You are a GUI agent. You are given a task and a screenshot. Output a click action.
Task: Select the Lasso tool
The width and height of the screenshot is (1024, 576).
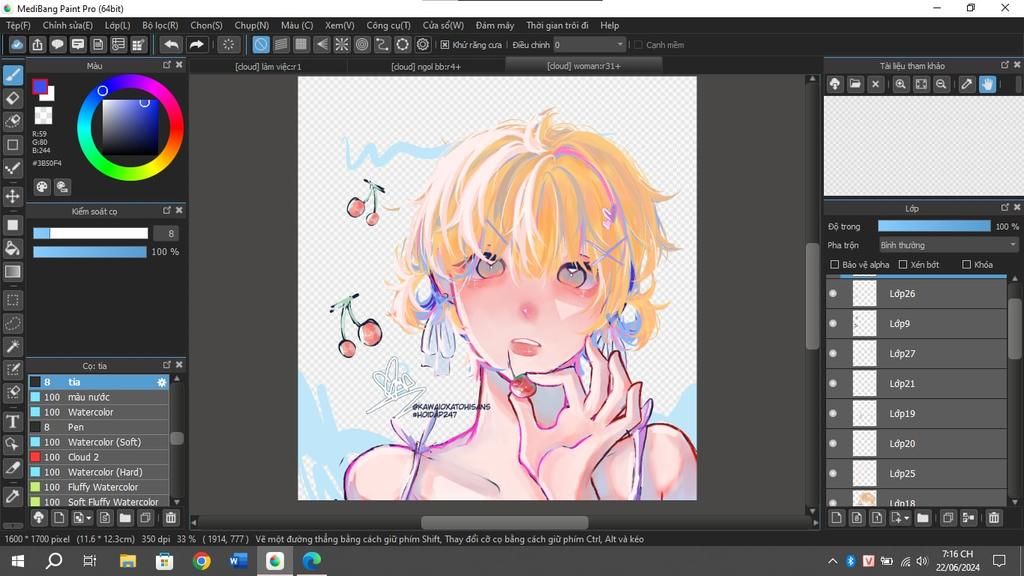click(x=13, y=324)
